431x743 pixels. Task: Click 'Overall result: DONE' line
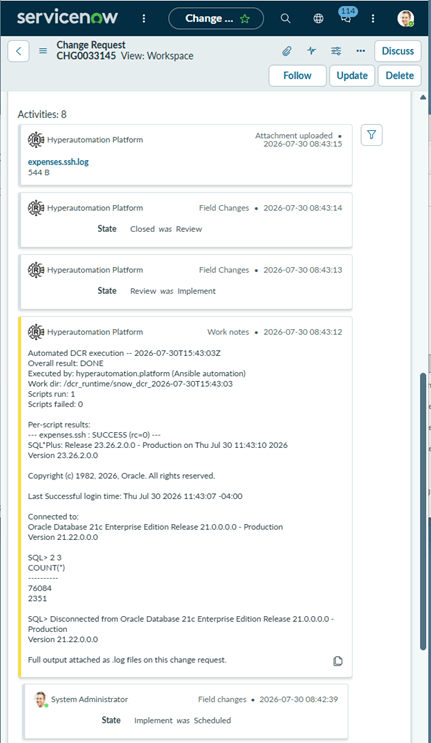tap(66, 363)
